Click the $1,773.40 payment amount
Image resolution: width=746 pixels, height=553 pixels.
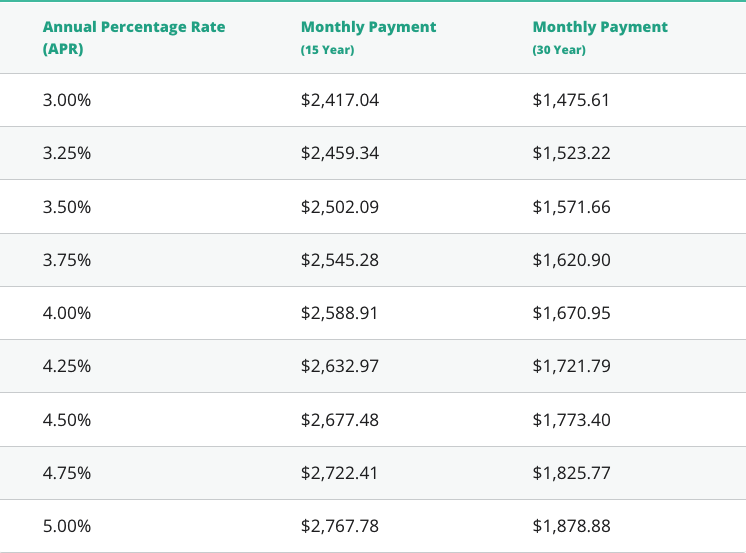(x=571, y=420)
